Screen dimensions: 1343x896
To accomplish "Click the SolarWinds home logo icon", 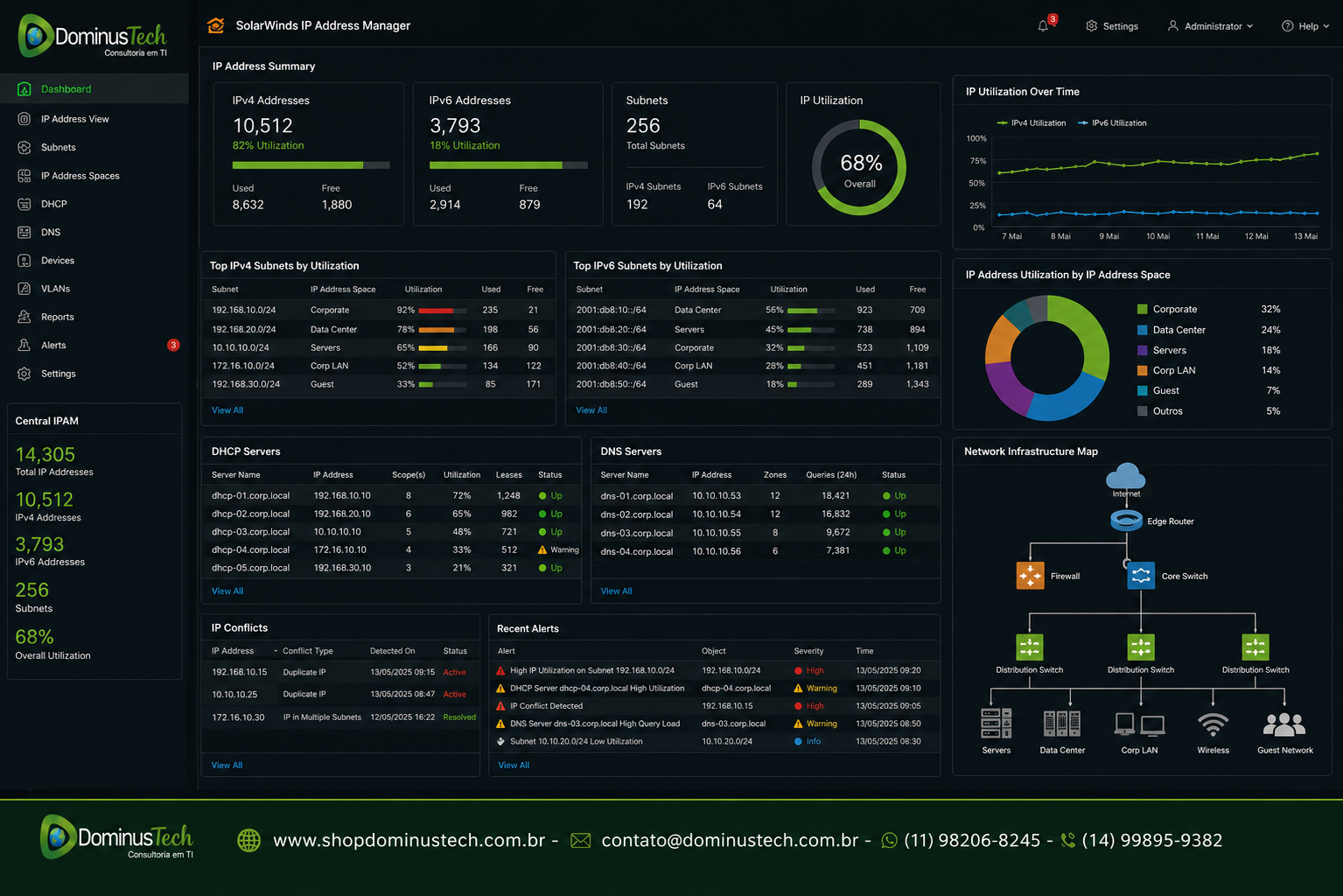I will pyautogui.click(x=216, y=25).
